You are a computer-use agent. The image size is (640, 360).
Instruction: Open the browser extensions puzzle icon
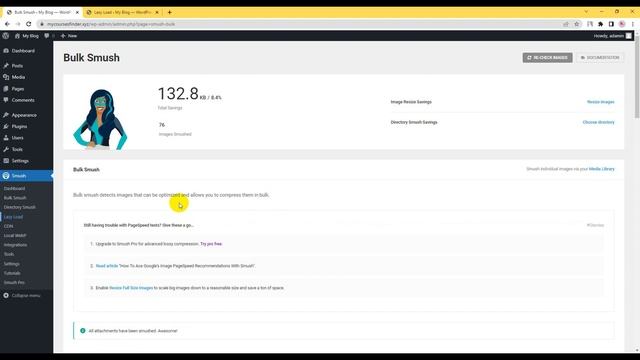click(600, 24)
